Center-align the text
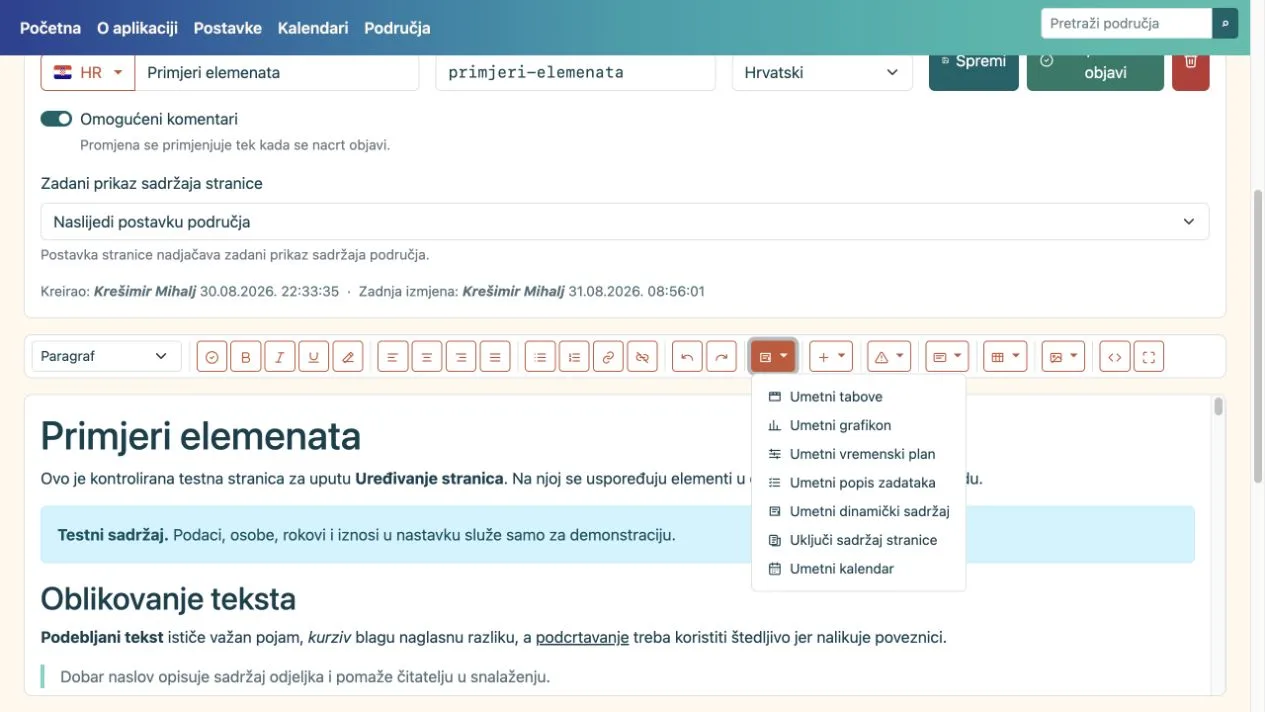This screenshot has height=712, width=1265. click(x=427, y=357)
